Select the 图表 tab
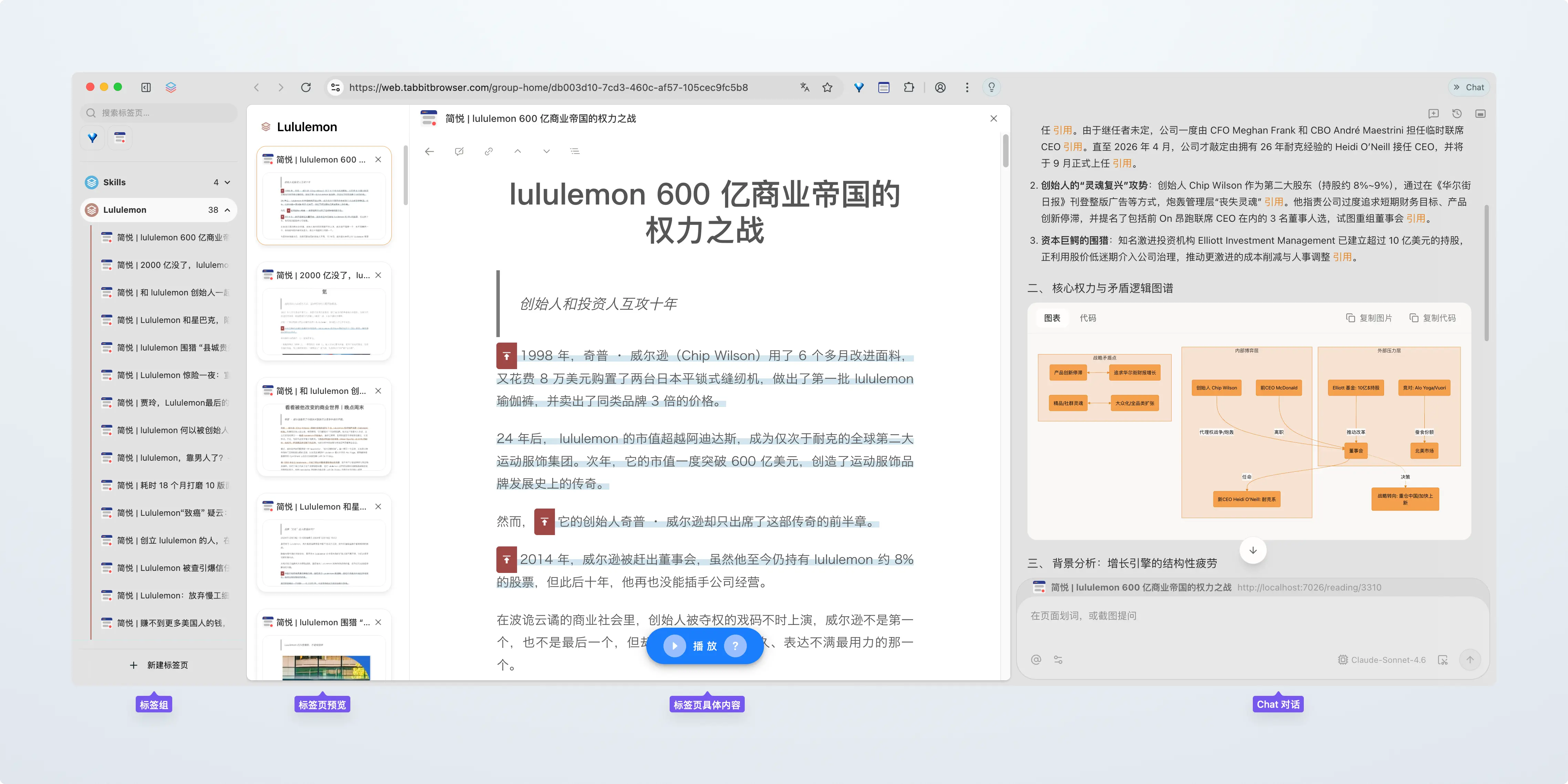The width and height of the screenshot is (1568, 784). pyautogui.click(x=1052, y=318)
